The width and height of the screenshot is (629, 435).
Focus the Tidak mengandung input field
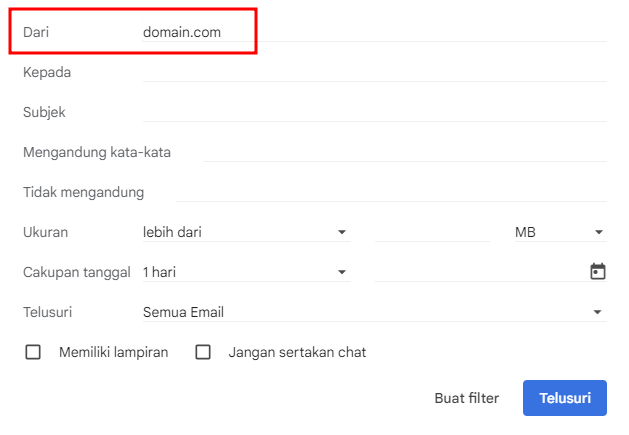coord(391,192)
